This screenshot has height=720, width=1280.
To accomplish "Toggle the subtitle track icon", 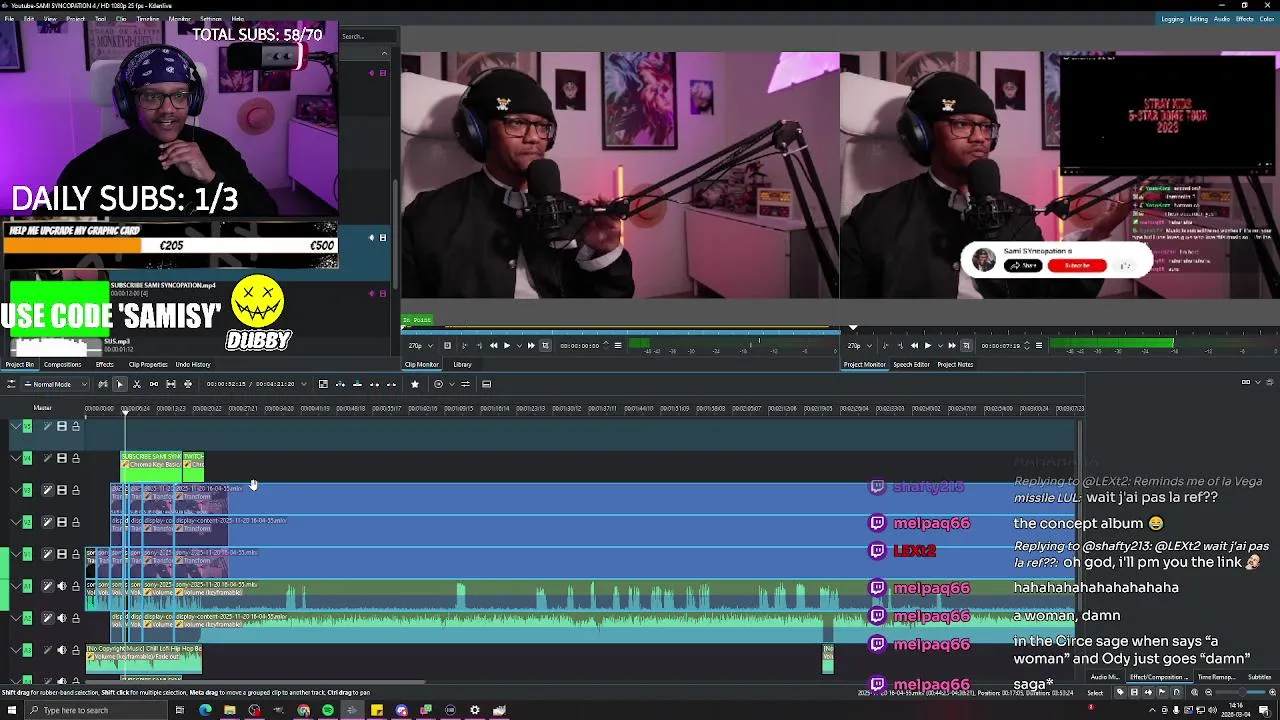I will point(486,384).
